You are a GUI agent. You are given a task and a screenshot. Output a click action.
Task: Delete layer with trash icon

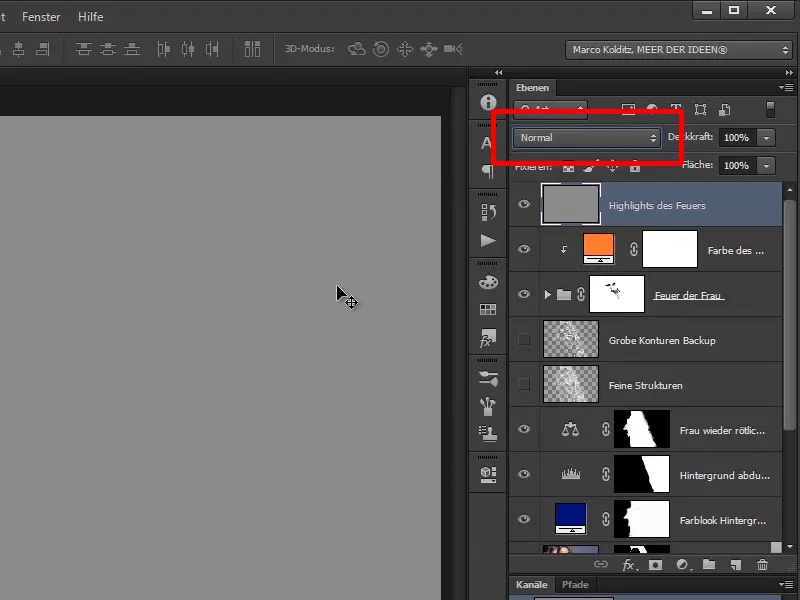[x=762, y=565]
